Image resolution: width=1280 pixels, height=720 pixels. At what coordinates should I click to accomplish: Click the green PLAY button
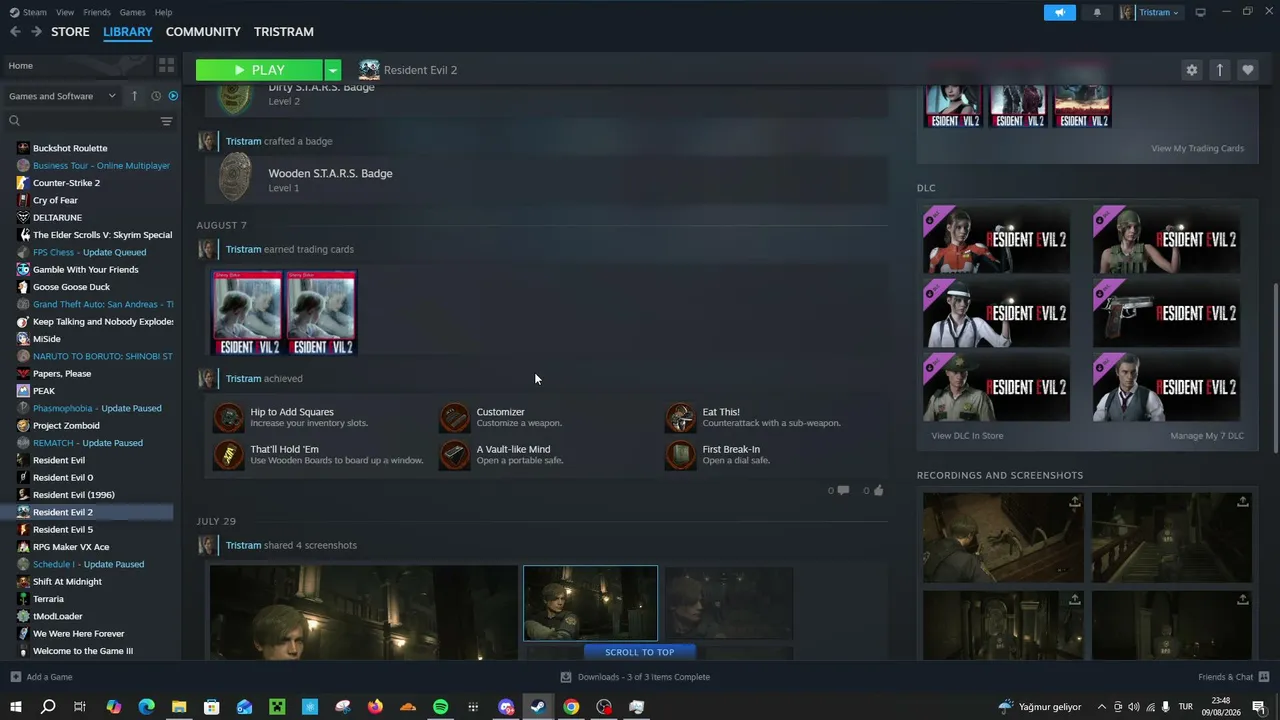tap(259, 70)
